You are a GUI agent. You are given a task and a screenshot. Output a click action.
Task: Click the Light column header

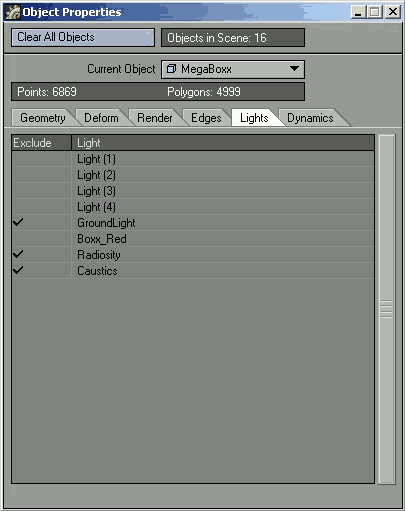point(223,143)
